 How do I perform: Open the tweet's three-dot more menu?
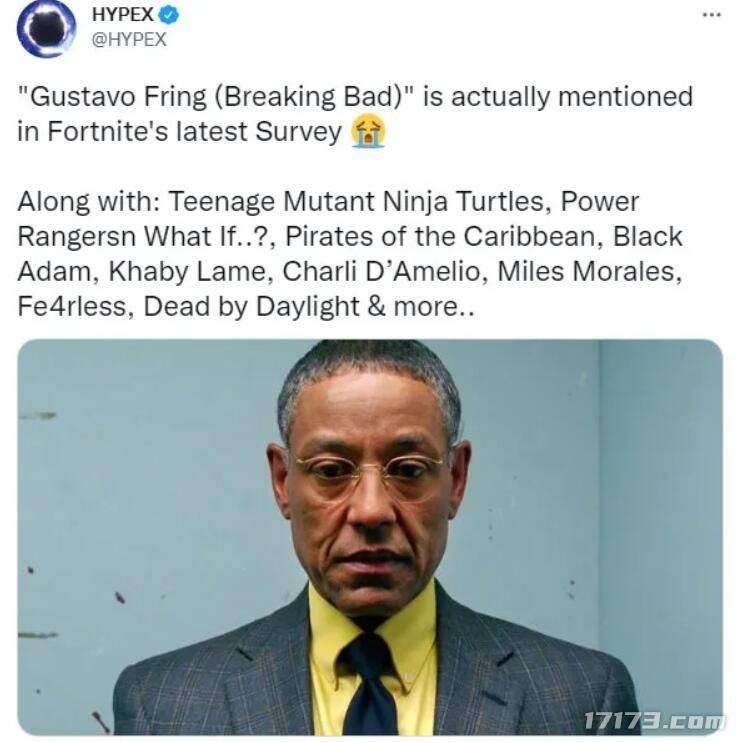[711, 16]
